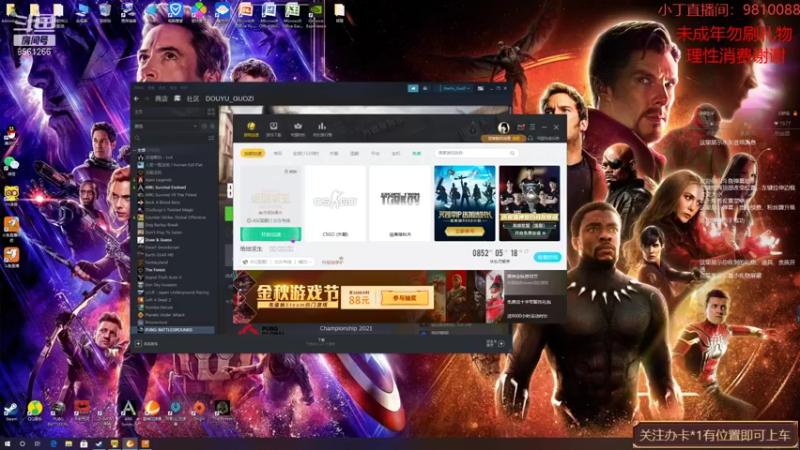Open the Community menu in Steam navigation
800x450 pixels.
click(x=193, y=98)
